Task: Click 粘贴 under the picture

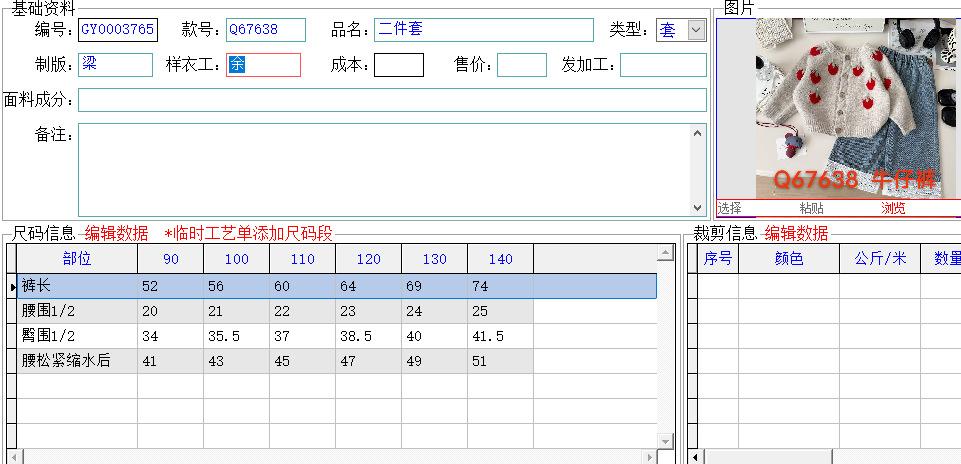Action: tap(811, 208)
